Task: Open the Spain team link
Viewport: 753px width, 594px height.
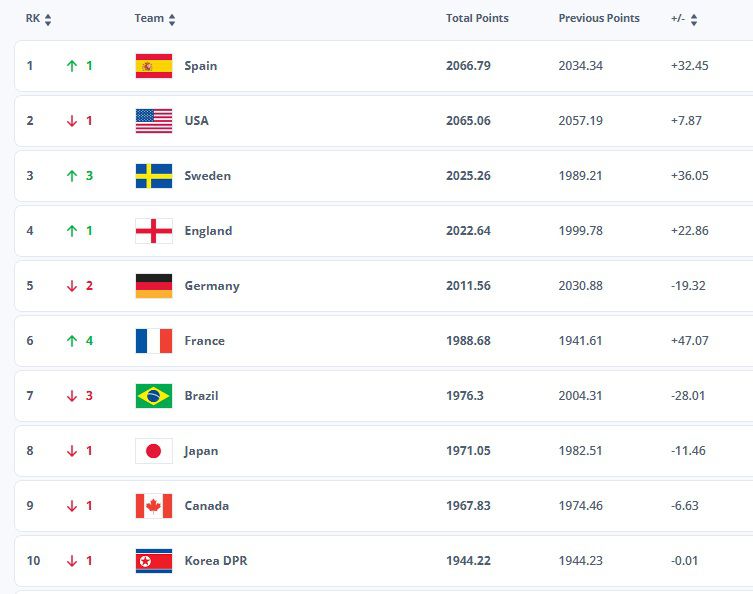Action: coord(200,66)
